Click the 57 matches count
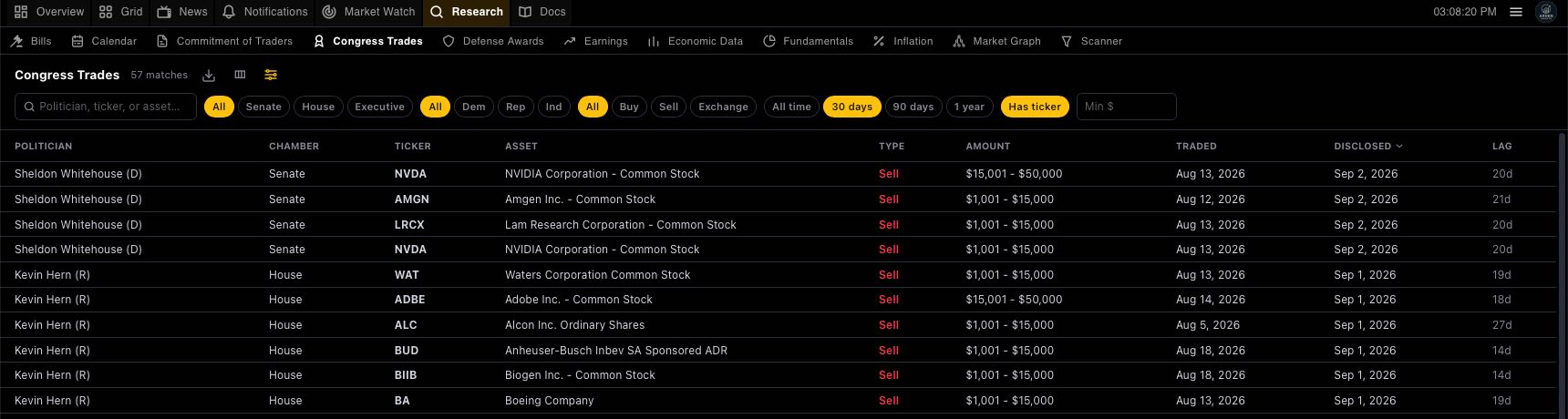The width and height of the screenshot is (1568, 419). tap(160, 76)
